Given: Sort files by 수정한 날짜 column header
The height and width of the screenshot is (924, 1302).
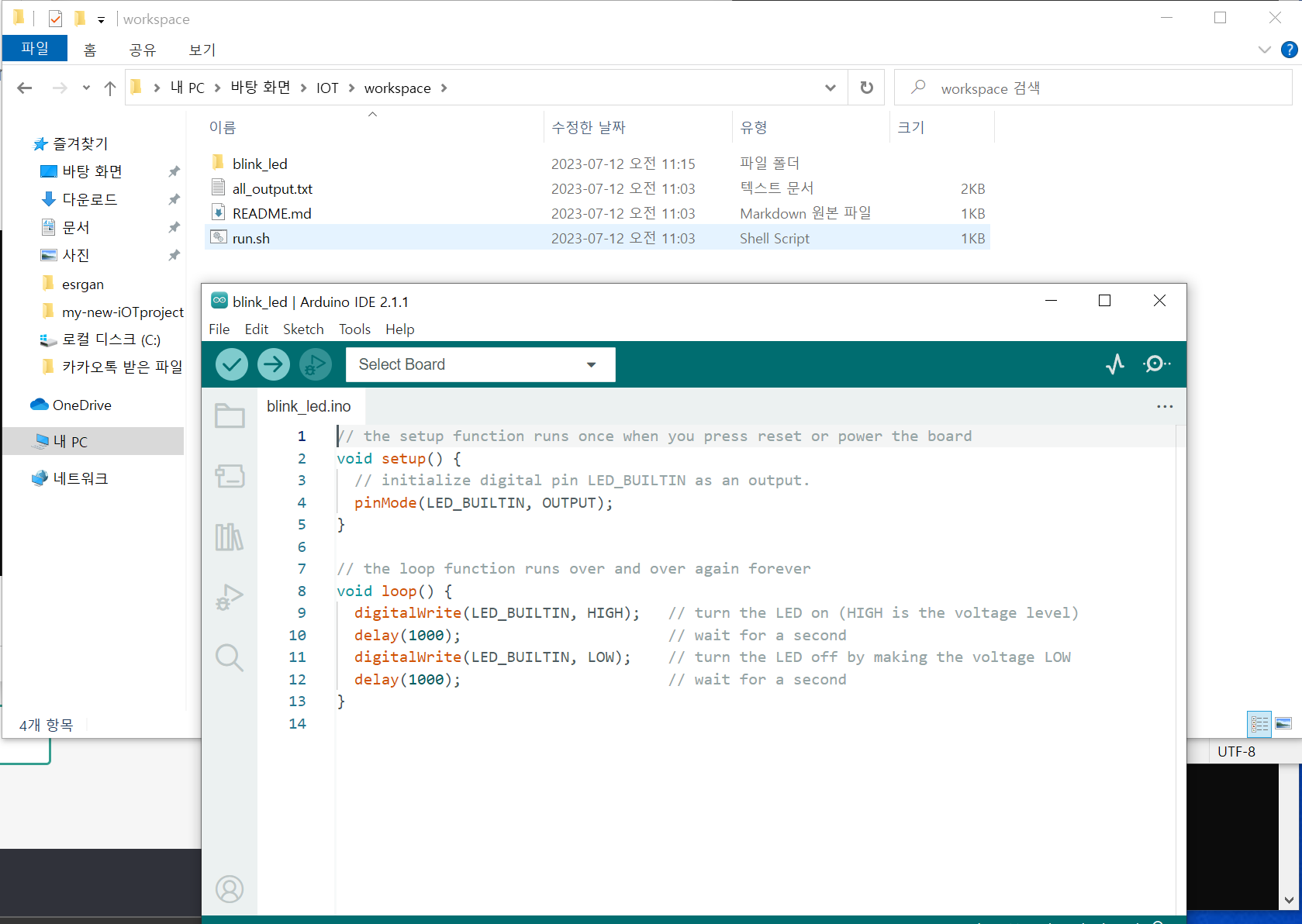Looking at the screenshot, I should (x=589, y=127).
